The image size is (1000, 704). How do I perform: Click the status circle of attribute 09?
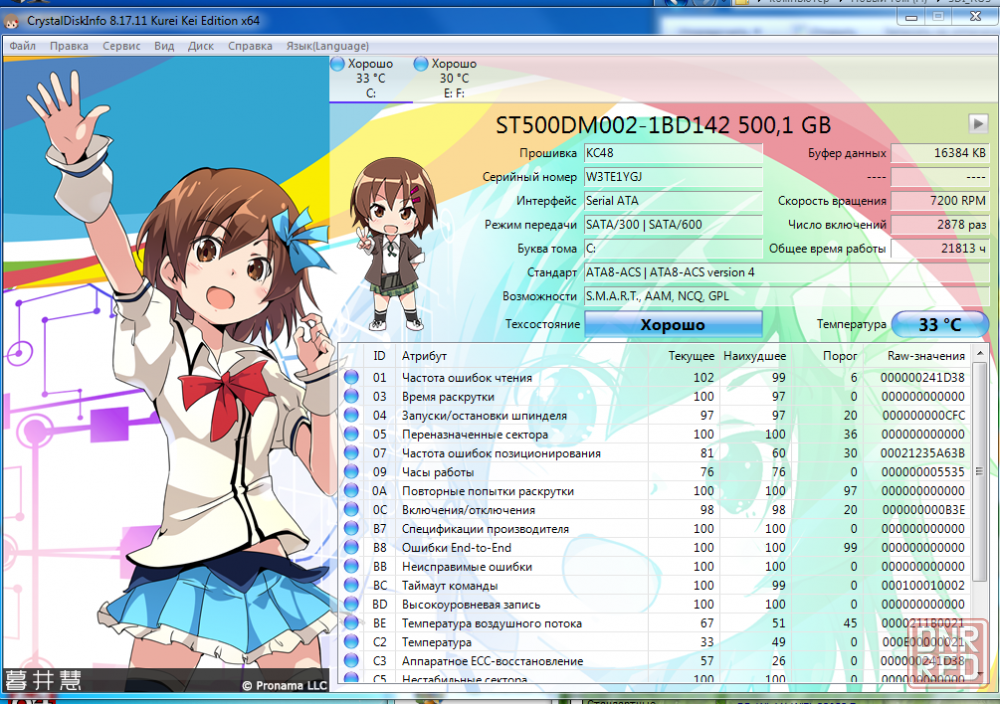point(351,472)
